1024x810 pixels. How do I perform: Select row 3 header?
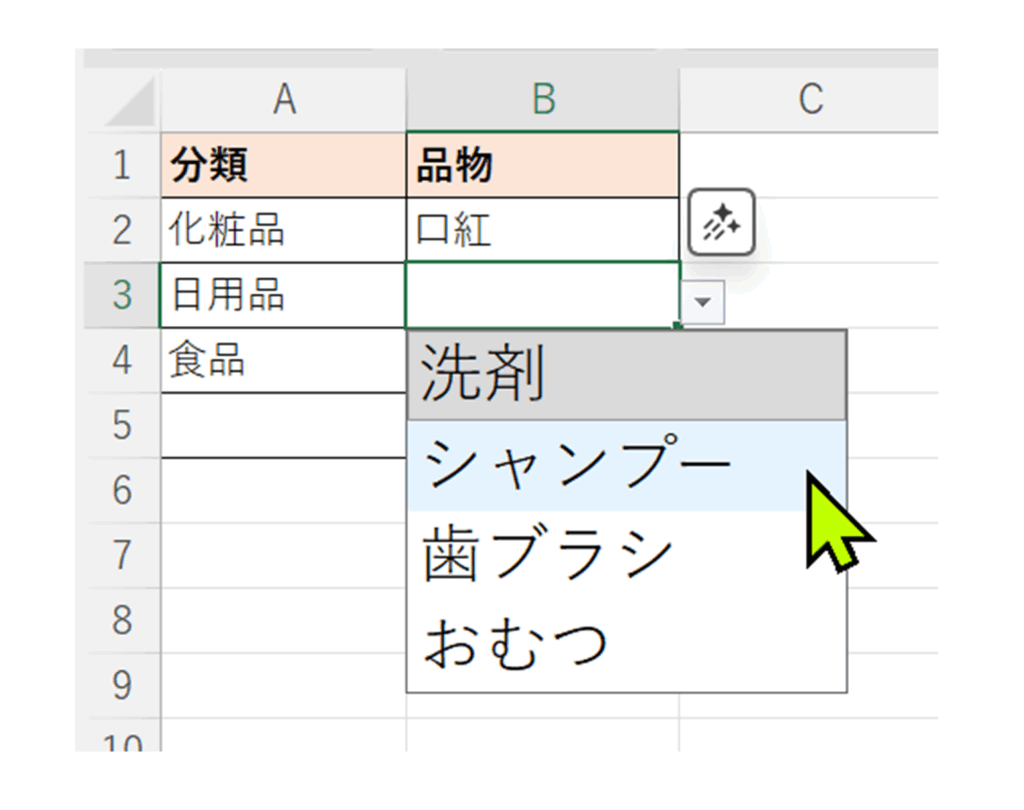pyautogui.click(x=122, y=295)
